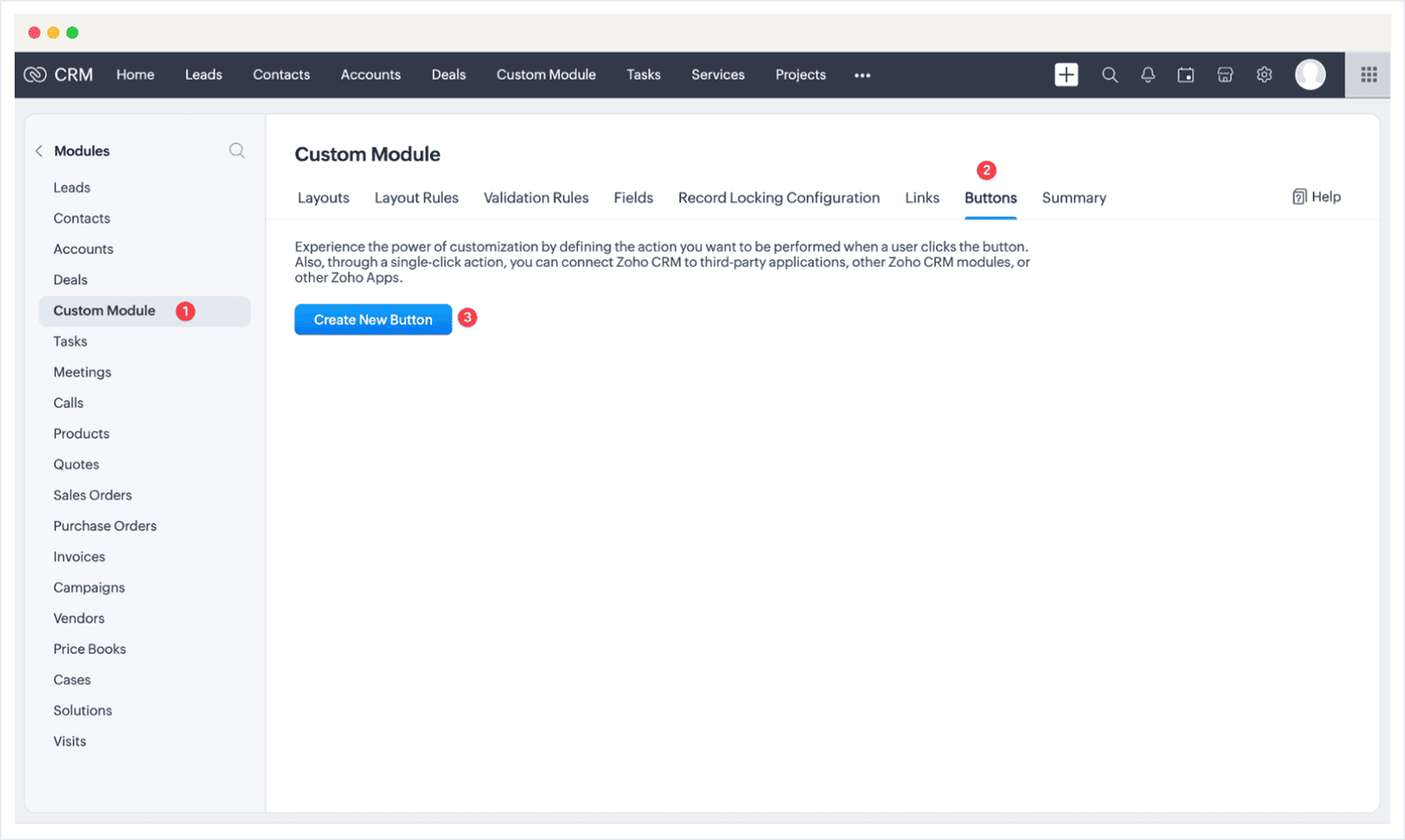
Task: Click the Zoho CRM logo icon
Action: 35,75
